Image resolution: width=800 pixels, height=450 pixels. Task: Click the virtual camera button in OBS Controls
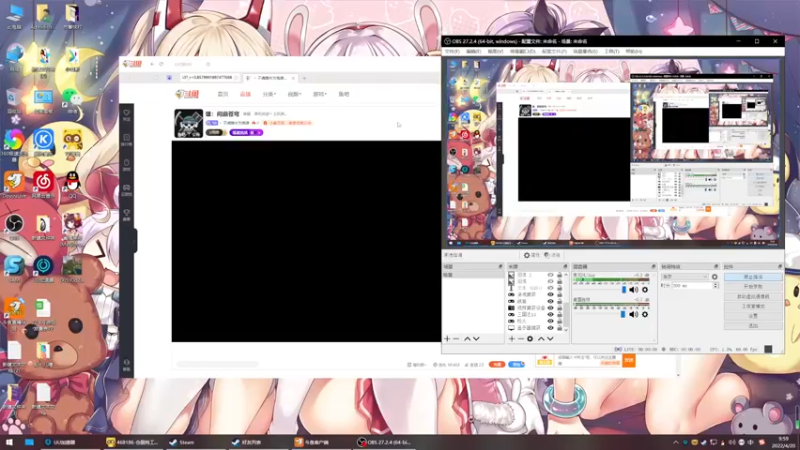tap(753, 296)
